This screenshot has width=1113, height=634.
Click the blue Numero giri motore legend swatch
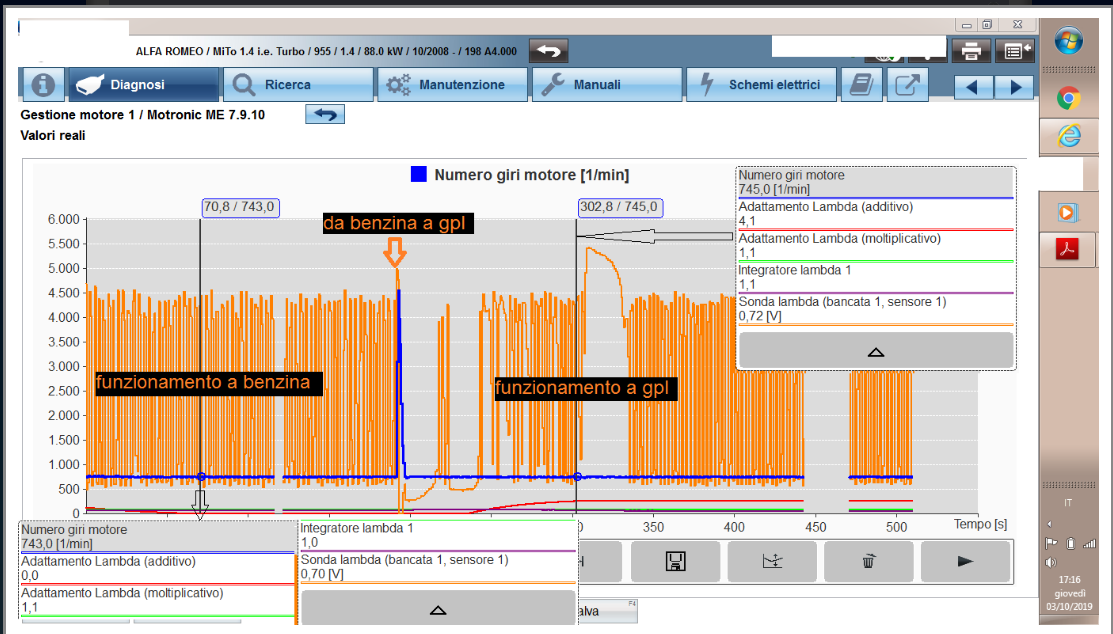click(419, 174)
